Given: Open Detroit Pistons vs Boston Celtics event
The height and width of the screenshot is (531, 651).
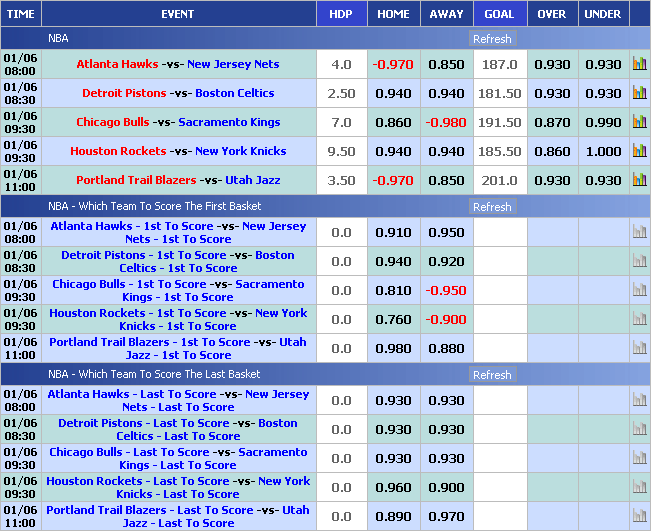Looking at the screenshot, I should [178, 93].
